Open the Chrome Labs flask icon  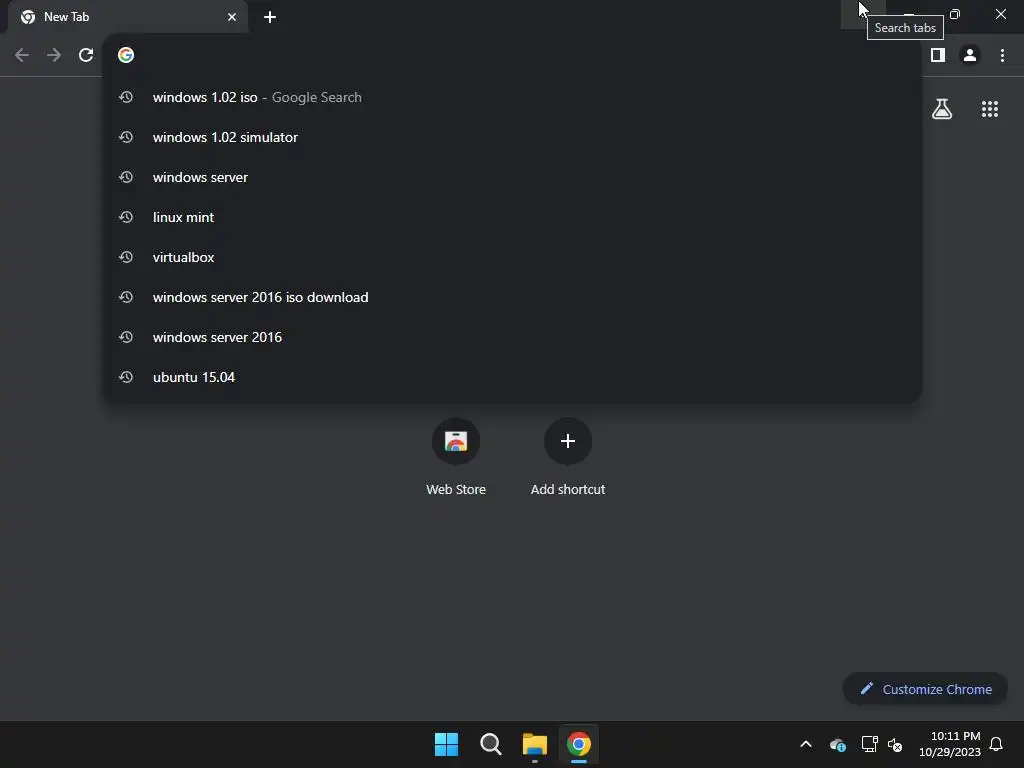coord(942,109)
